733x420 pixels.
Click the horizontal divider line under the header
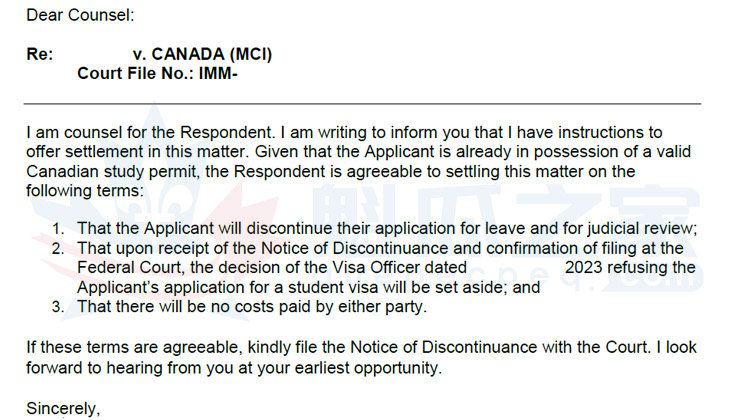(363, 104)
